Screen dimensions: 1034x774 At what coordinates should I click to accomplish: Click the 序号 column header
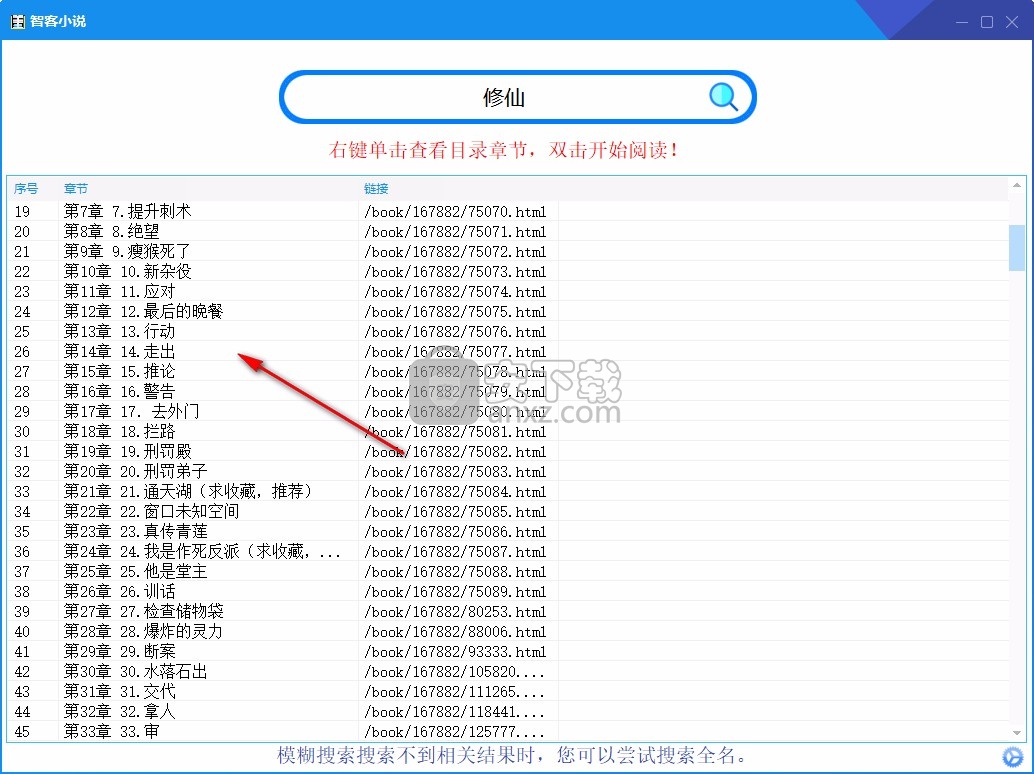click(26, 189)
